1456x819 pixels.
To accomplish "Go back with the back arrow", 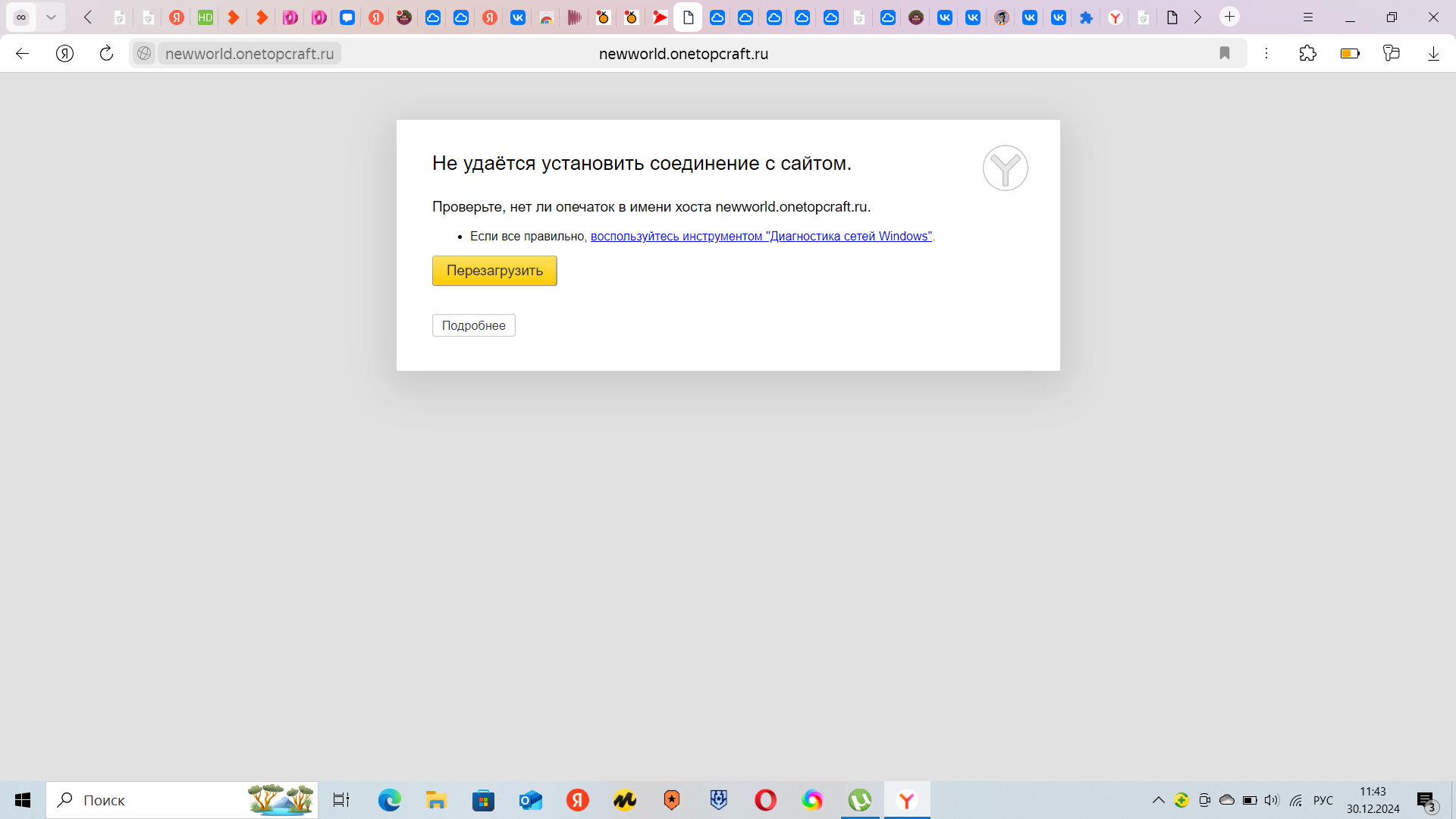I will [23, 53].
